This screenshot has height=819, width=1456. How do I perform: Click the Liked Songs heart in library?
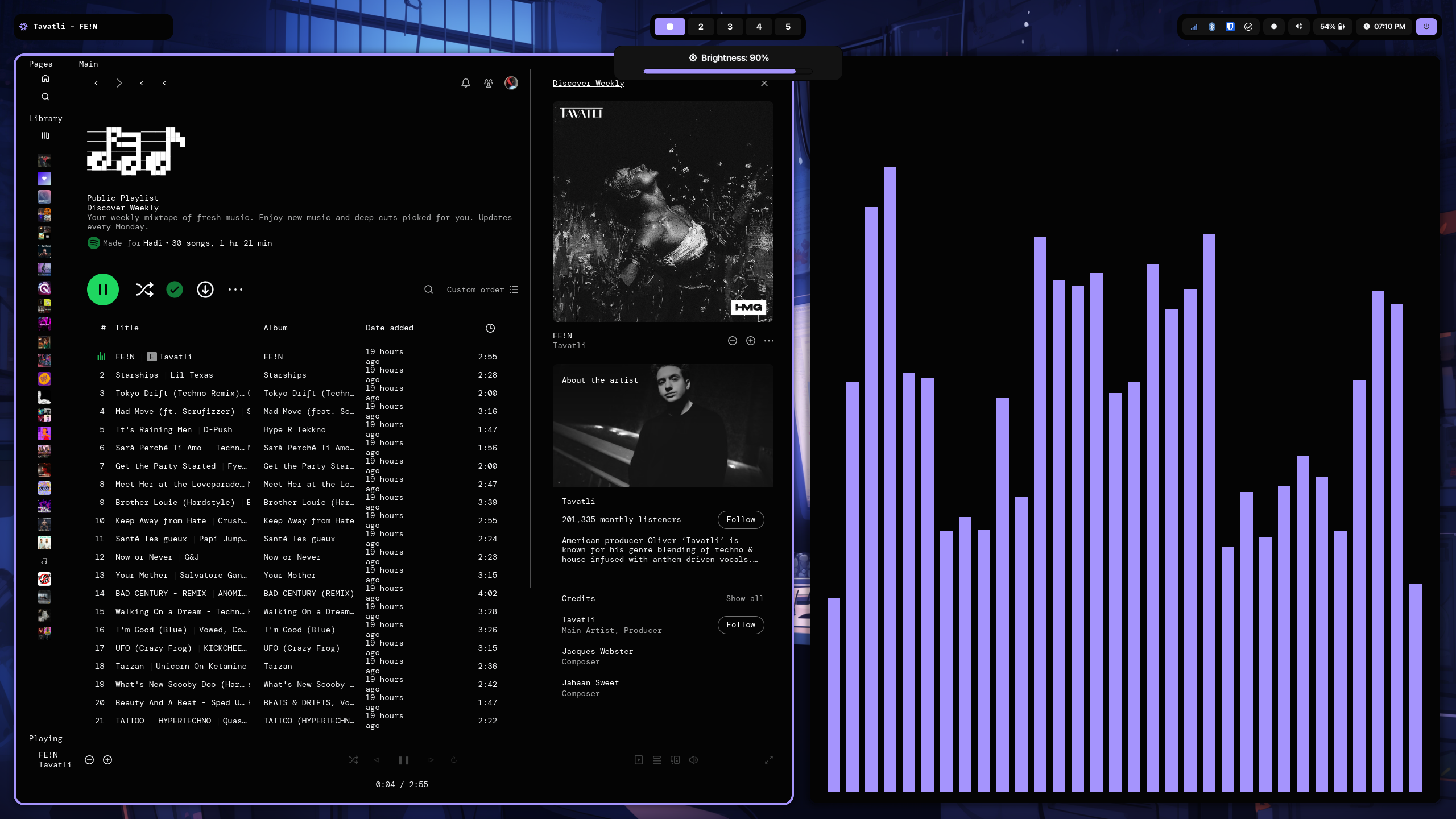click(x=44, y=179)
